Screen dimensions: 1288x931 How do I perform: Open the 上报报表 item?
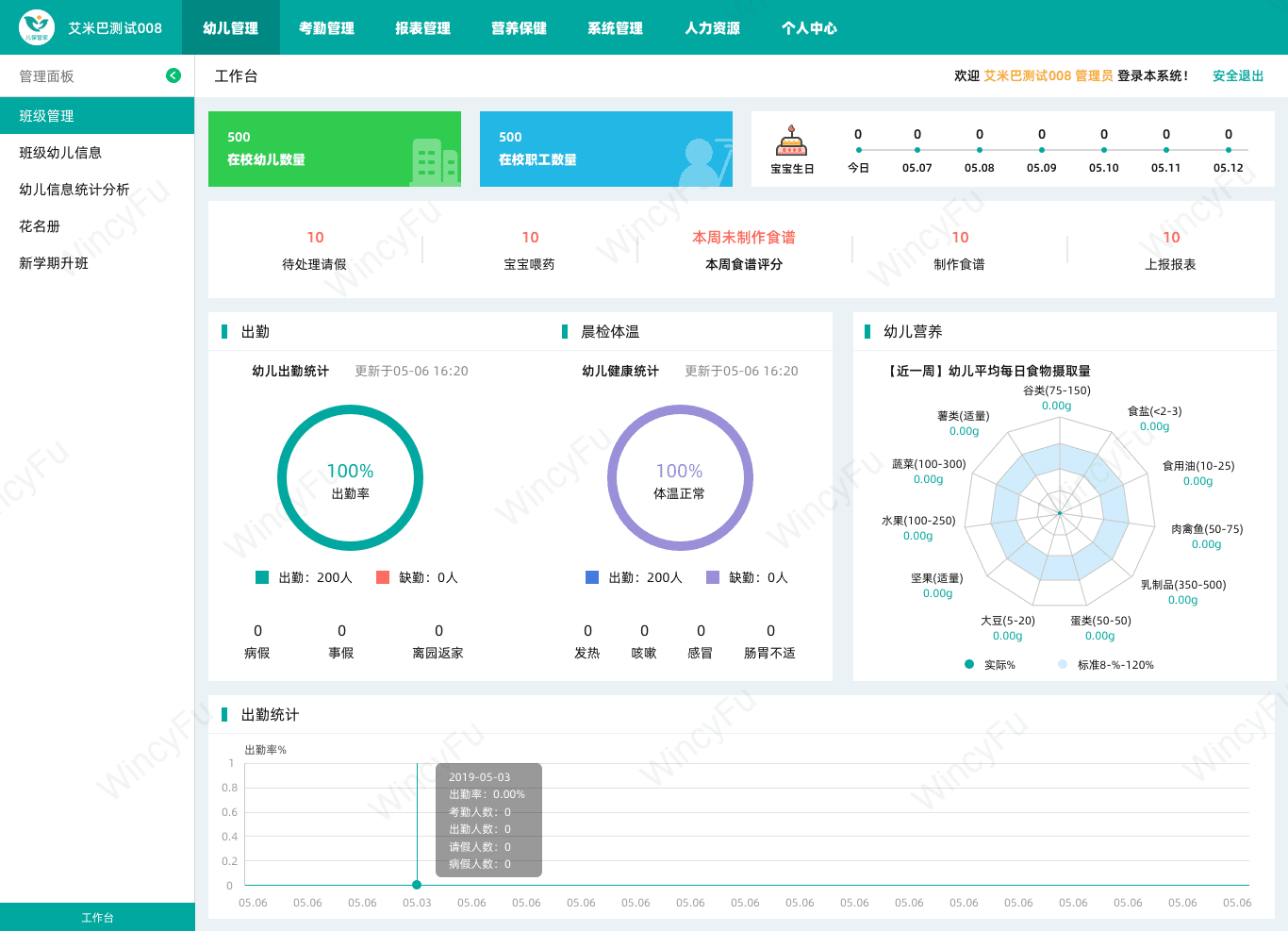[1171, 250]
